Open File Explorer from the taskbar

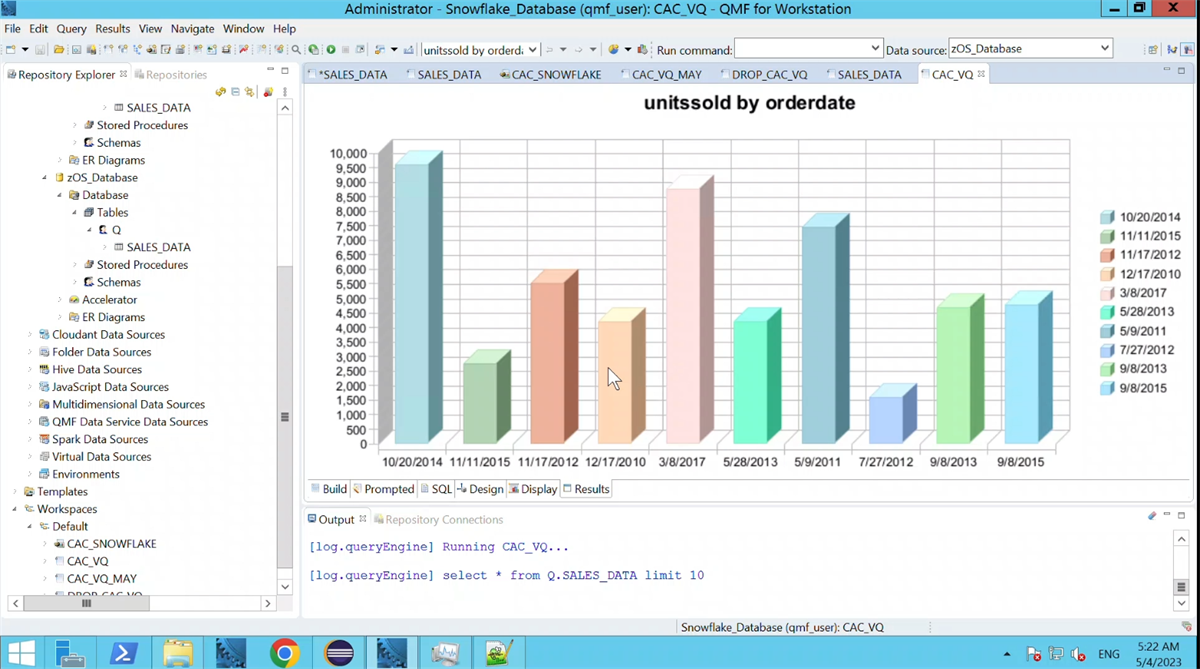178,653
